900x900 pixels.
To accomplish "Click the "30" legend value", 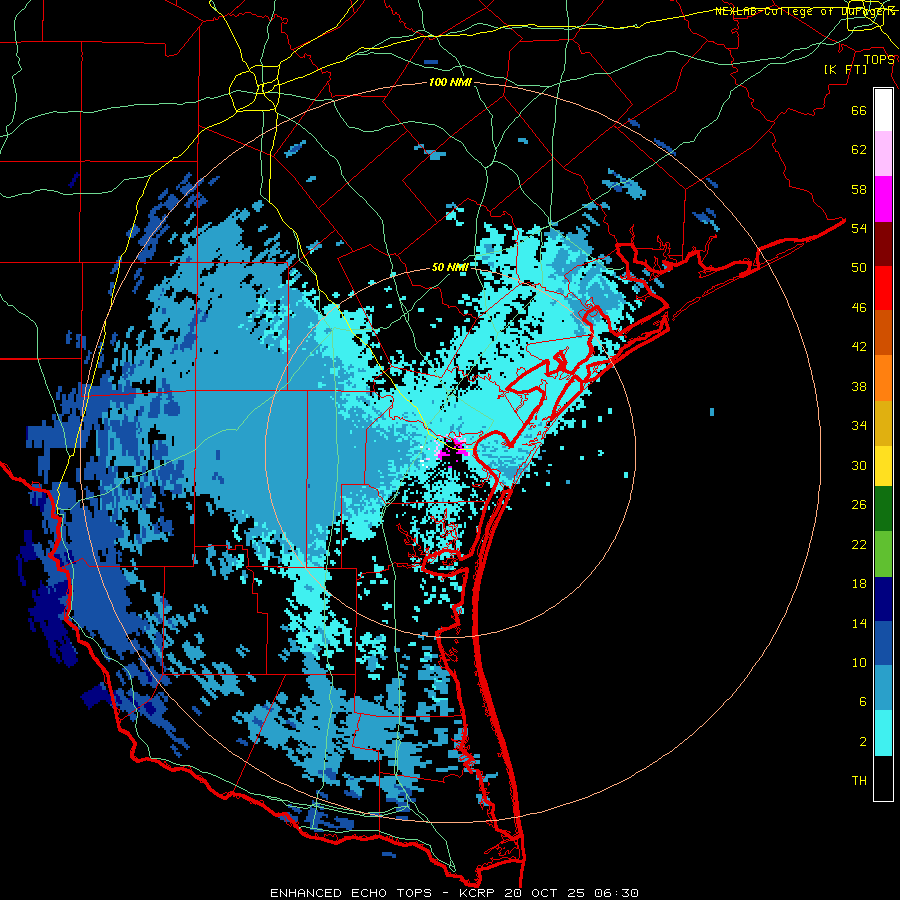I will tap(859, 465).
